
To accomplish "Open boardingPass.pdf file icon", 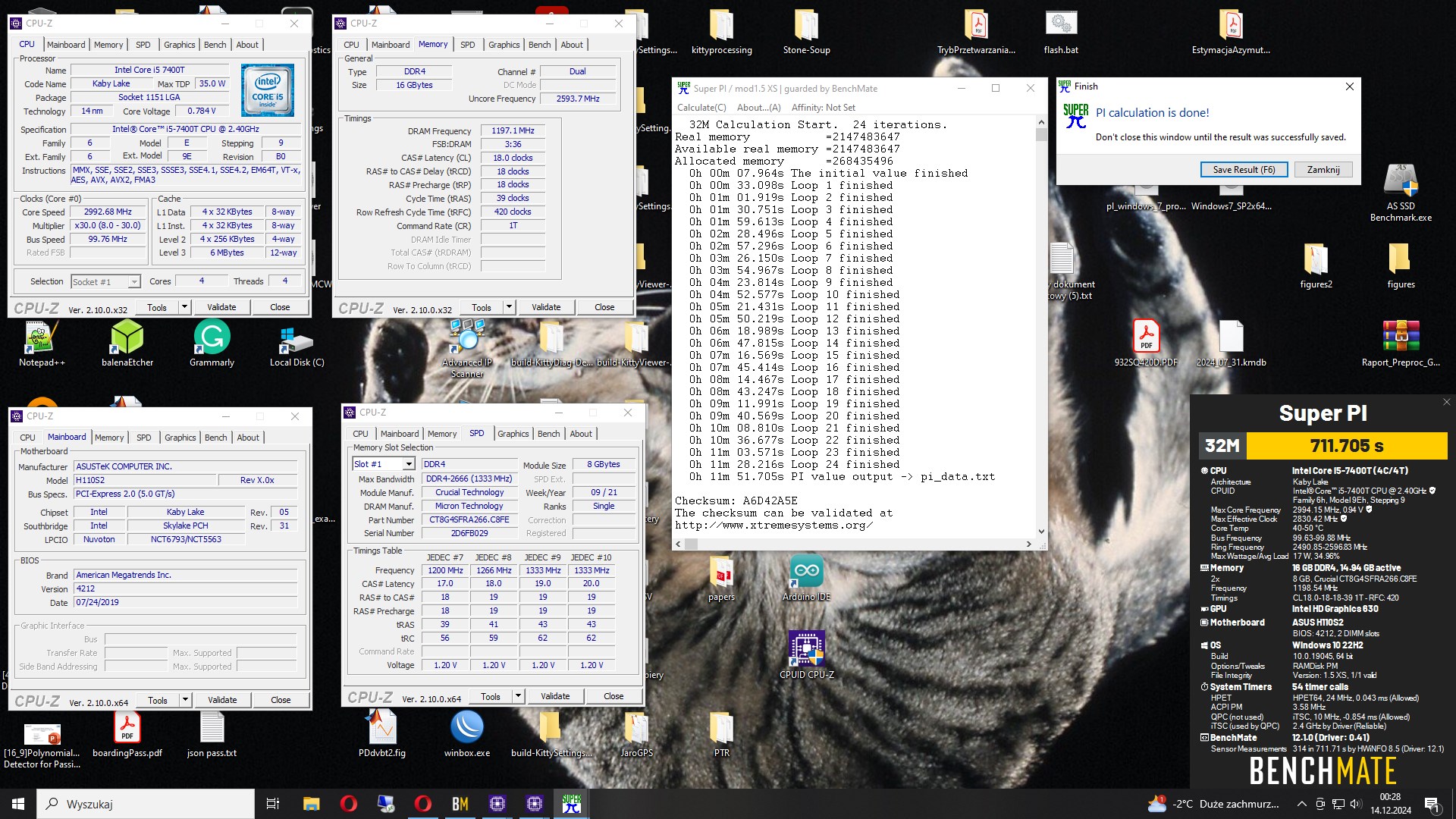I will 127,733.
